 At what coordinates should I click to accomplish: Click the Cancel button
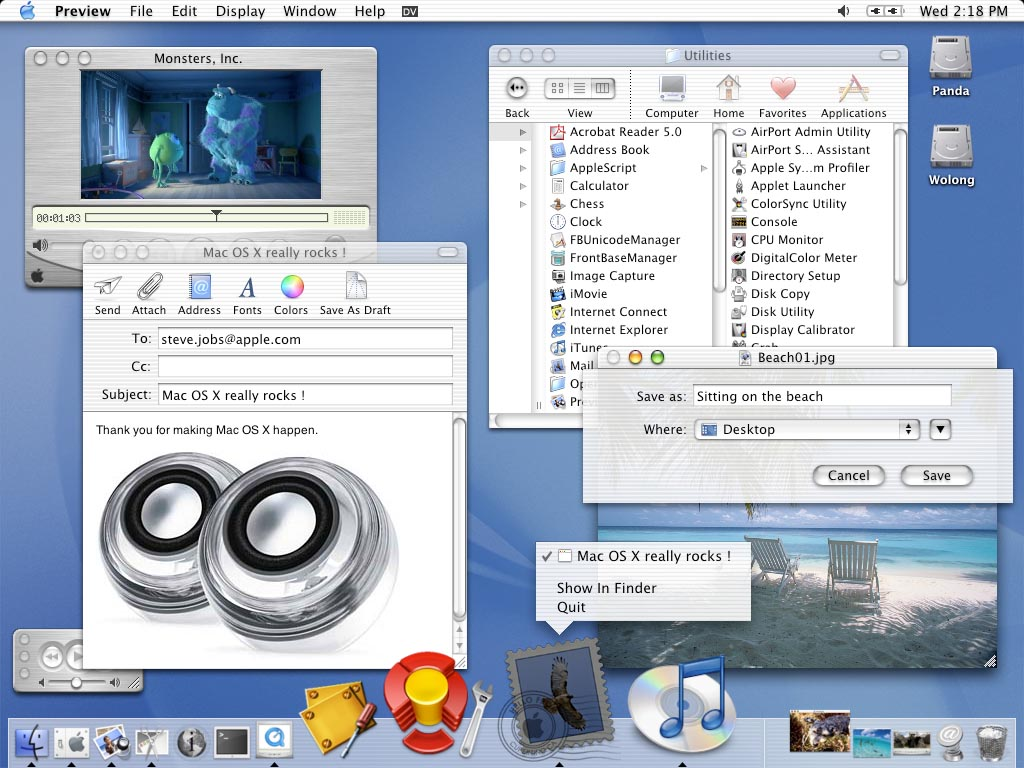click(x=848, y=475)
